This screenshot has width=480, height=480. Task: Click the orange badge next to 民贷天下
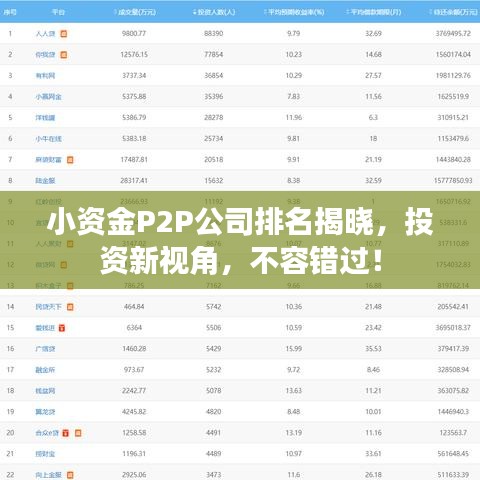(x=70, y=307)
